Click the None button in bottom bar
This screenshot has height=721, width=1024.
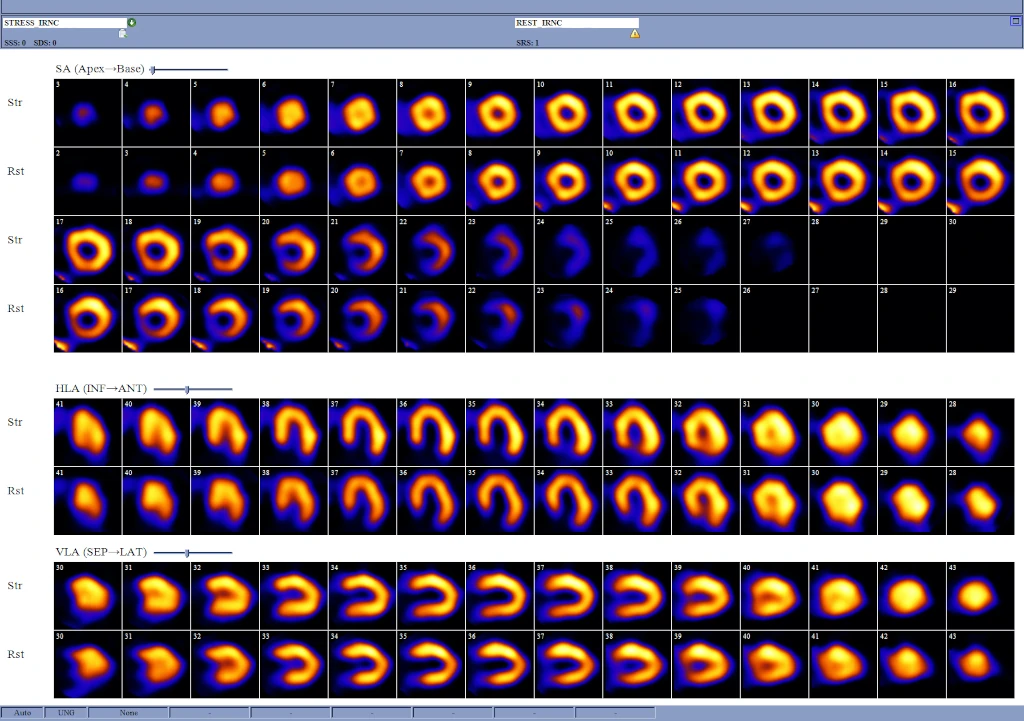(128, 712)
